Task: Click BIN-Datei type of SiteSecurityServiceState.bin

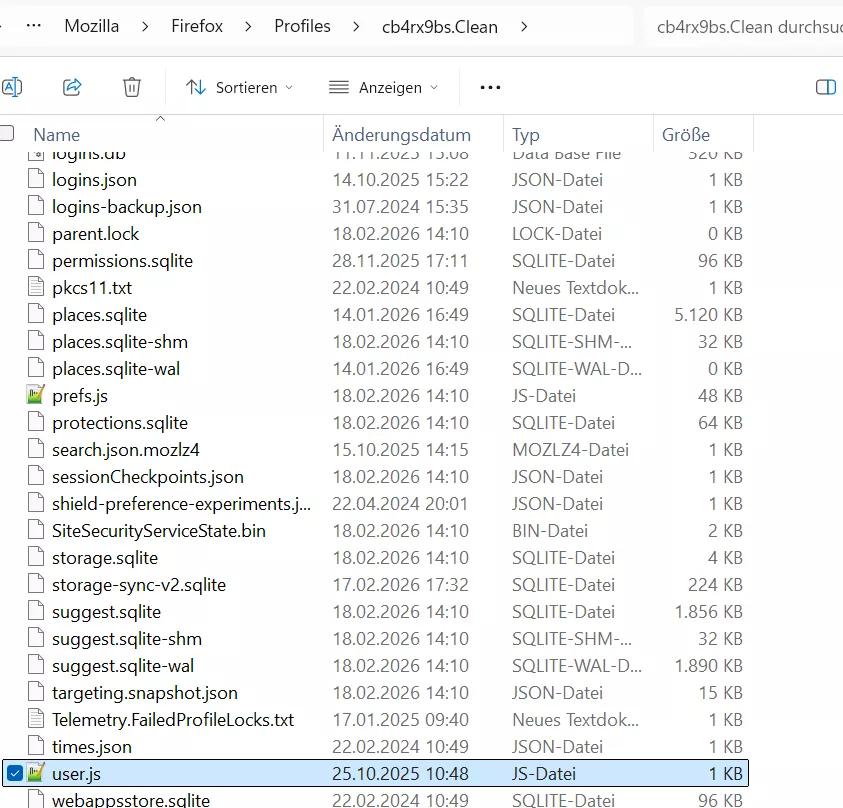Action: [x=550, y=531]
